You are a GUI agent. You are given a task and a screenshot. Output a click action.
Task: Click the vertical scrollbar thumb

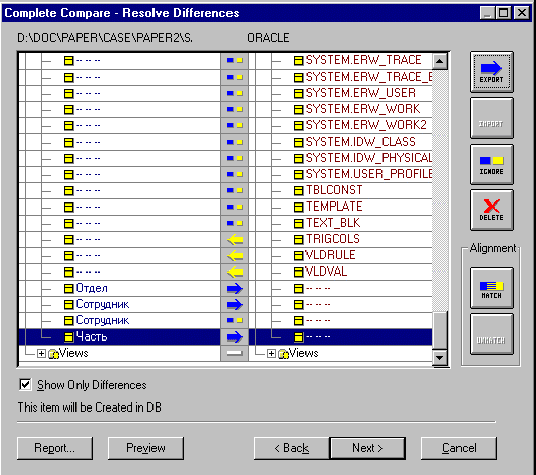coord(440,330)
